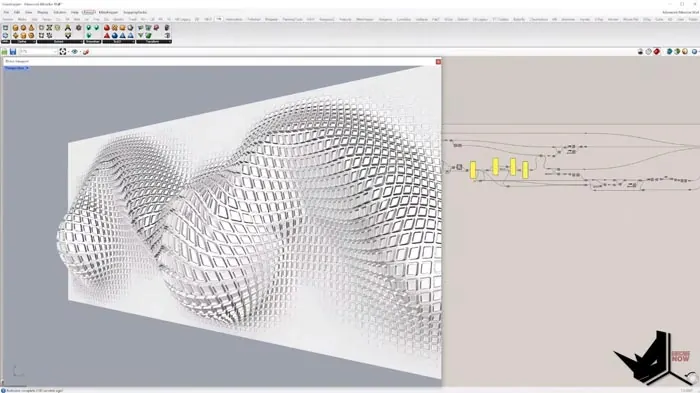Toggle wireframe preview grey sphere icon

648,52
